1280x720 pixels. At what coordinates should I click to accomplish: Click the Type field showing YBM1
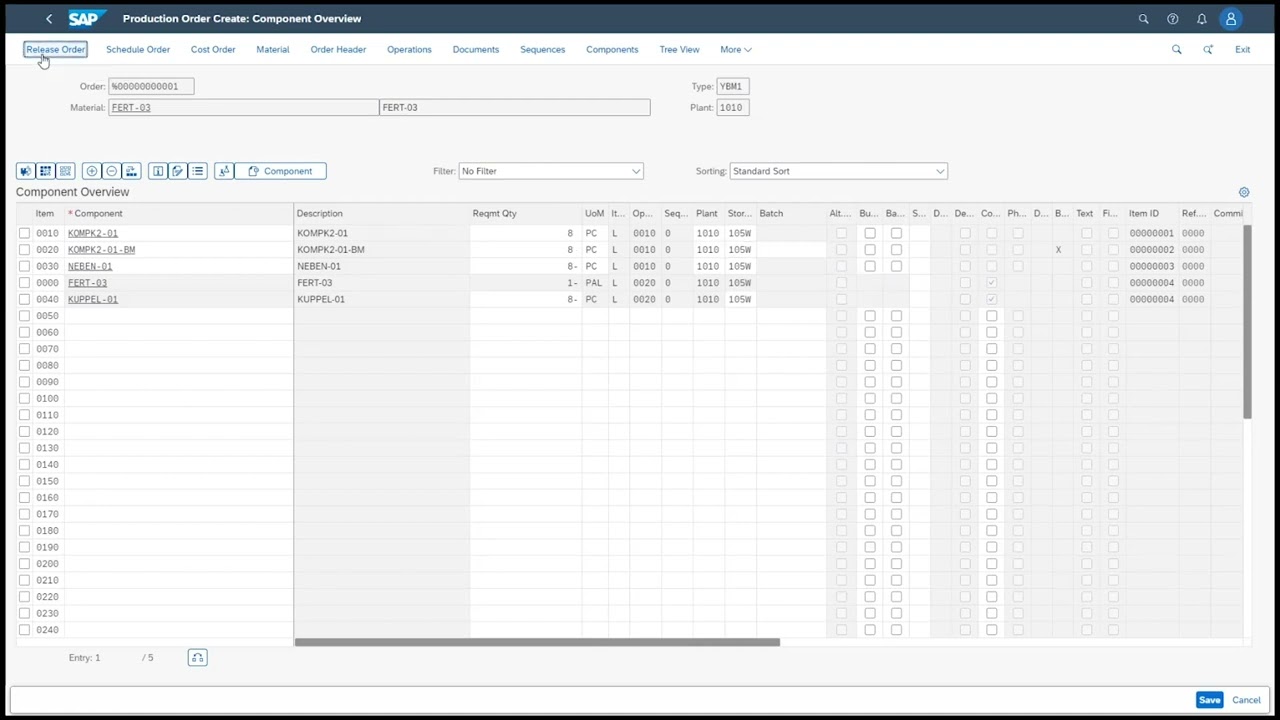[733, 86]
